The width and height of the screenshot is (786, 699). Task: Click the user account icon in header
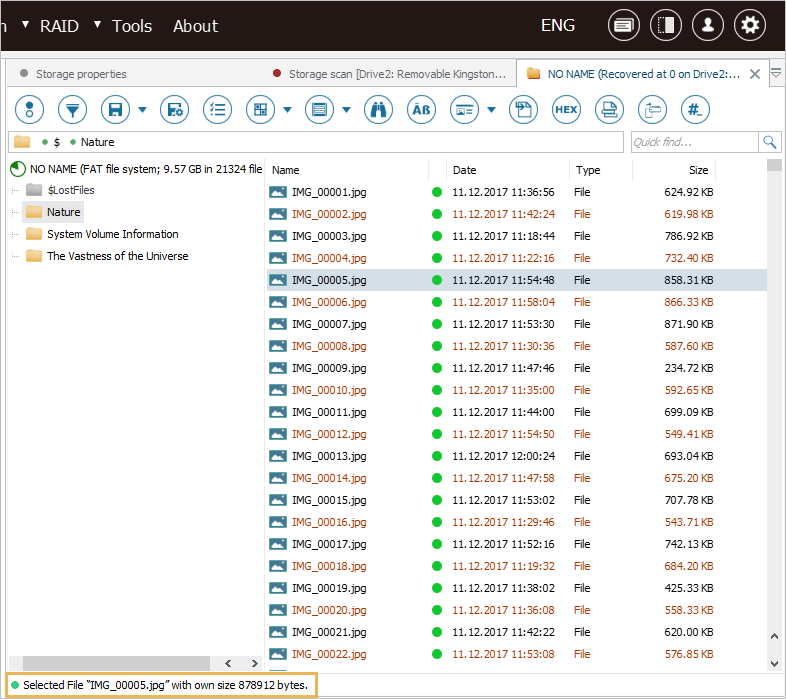point(708,26)
